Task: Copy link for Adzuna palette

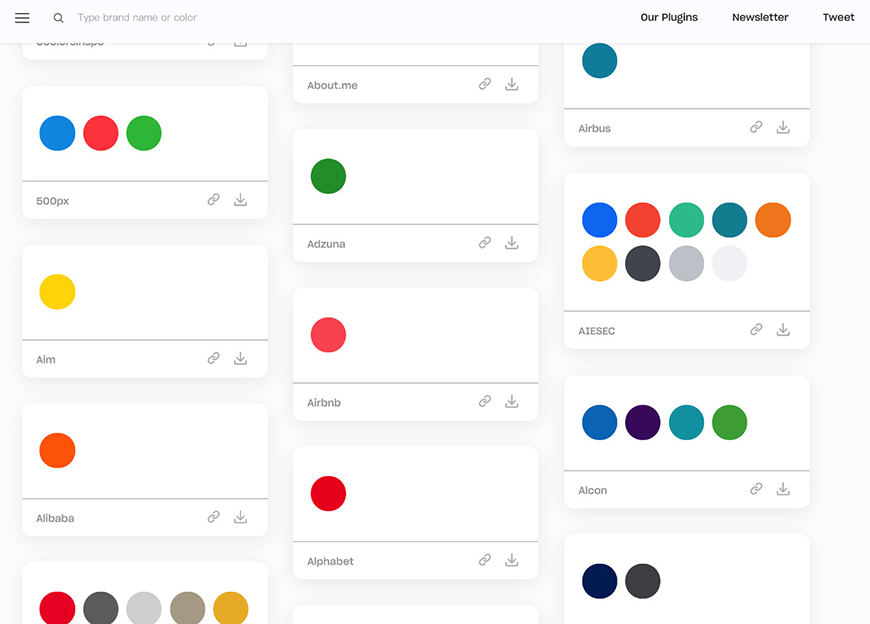Action: point(485,243)
